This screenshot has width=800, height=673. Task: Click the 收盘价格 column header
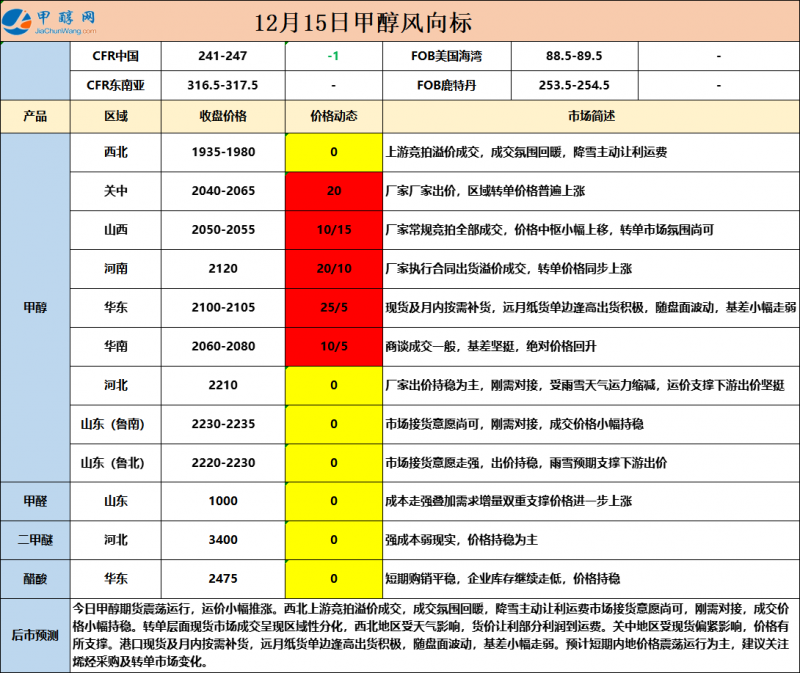tap(222, 116)
